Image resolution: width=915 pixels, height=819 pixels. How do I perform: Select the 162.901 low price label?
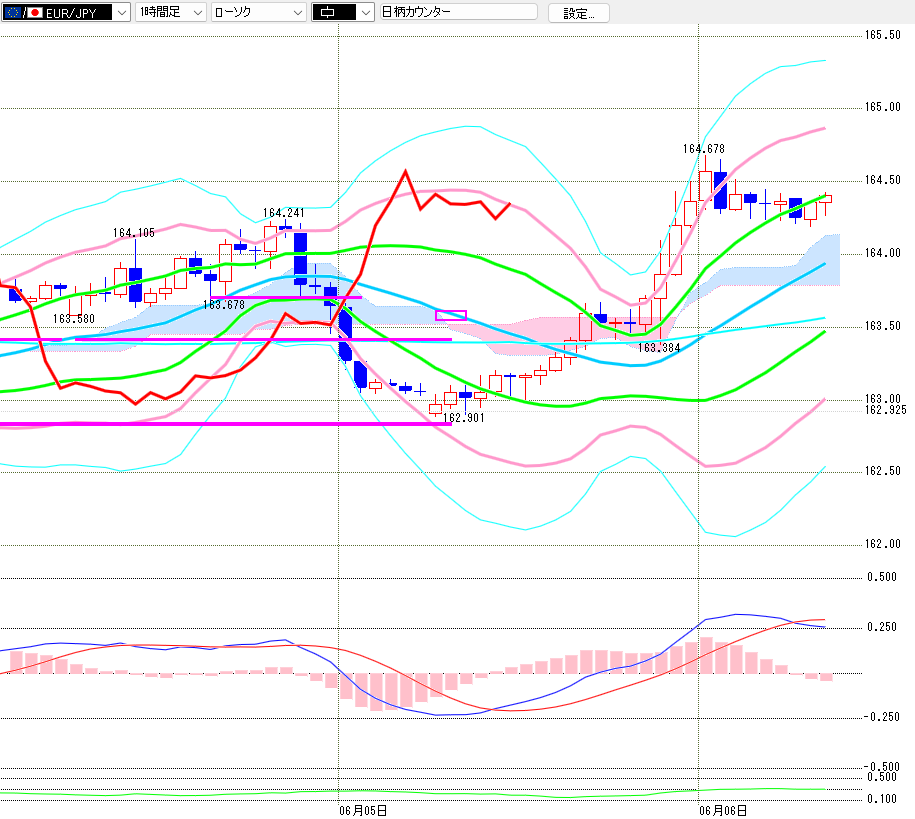[x=464, y=418]
